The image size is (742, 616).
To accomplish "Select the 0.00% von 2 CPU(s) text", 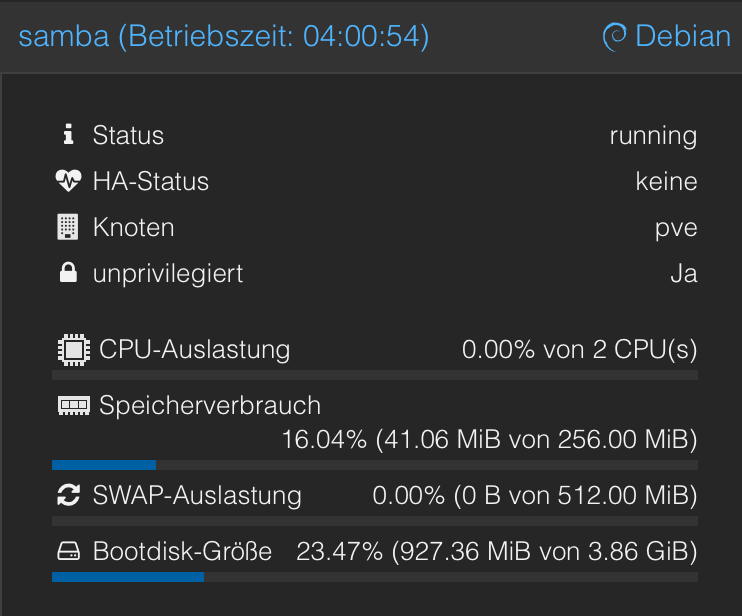I will [579, 350].
